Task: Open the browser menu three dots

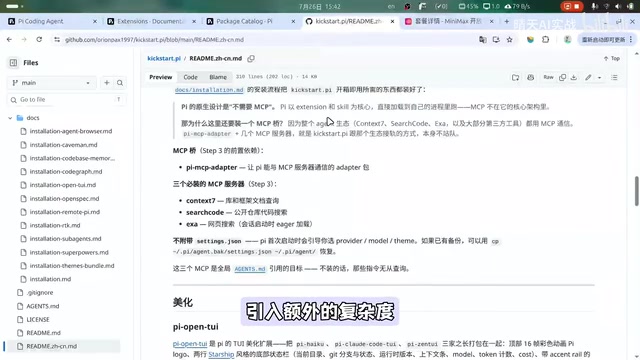Action: (x=631, y=40)
